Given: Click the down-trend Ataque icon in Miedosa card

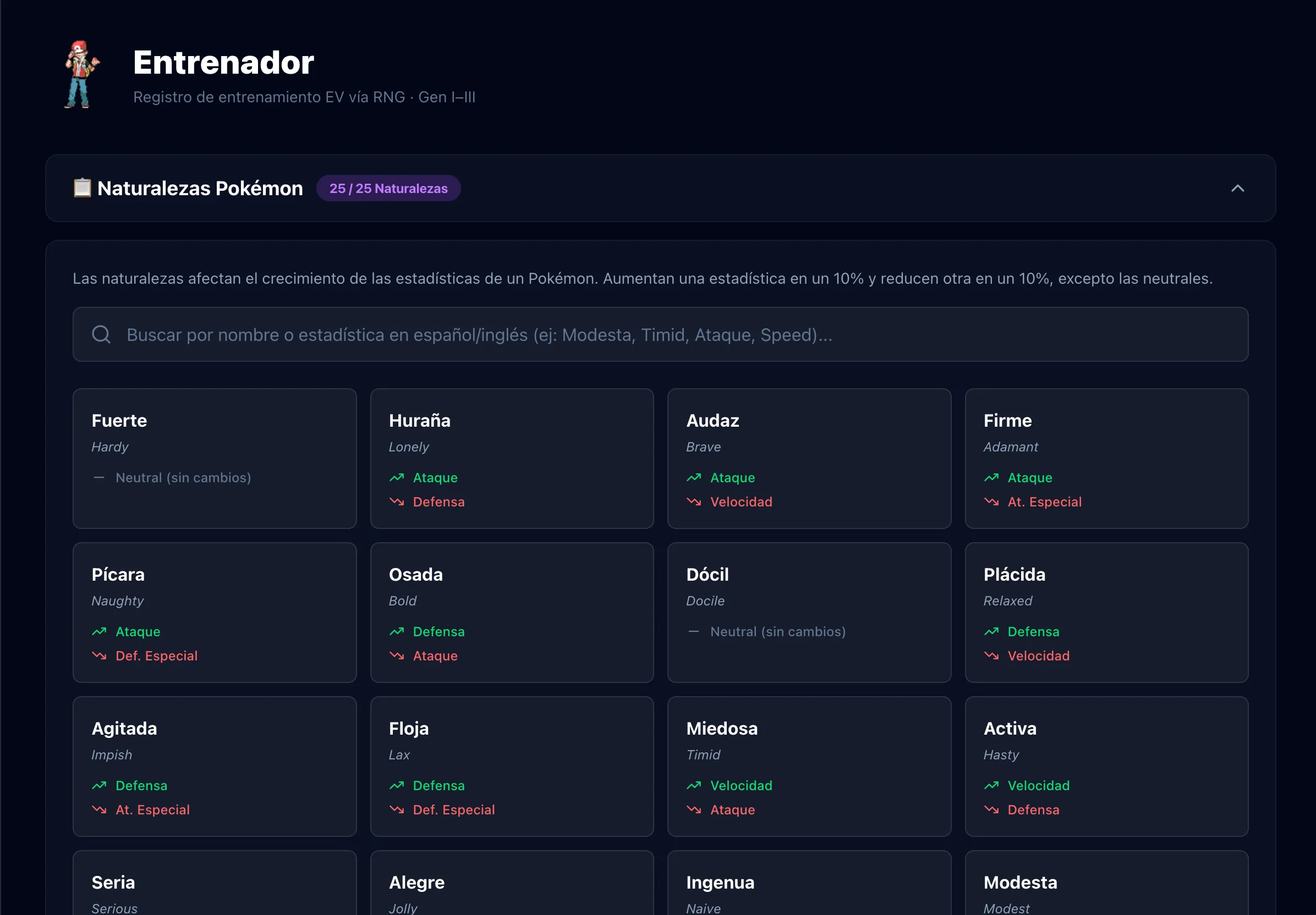Looking at the screenshot, I should (694, 809).
